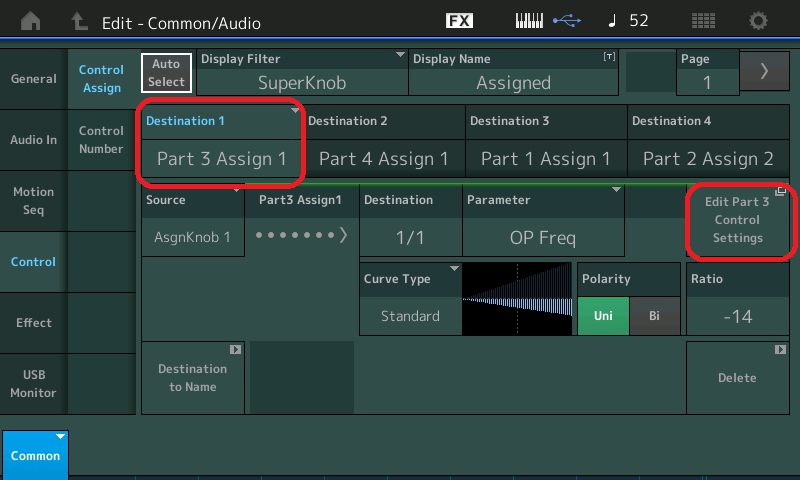Switch to the Control Number tab
This screenshot has height=480, width=800.
tap(101, 140)
